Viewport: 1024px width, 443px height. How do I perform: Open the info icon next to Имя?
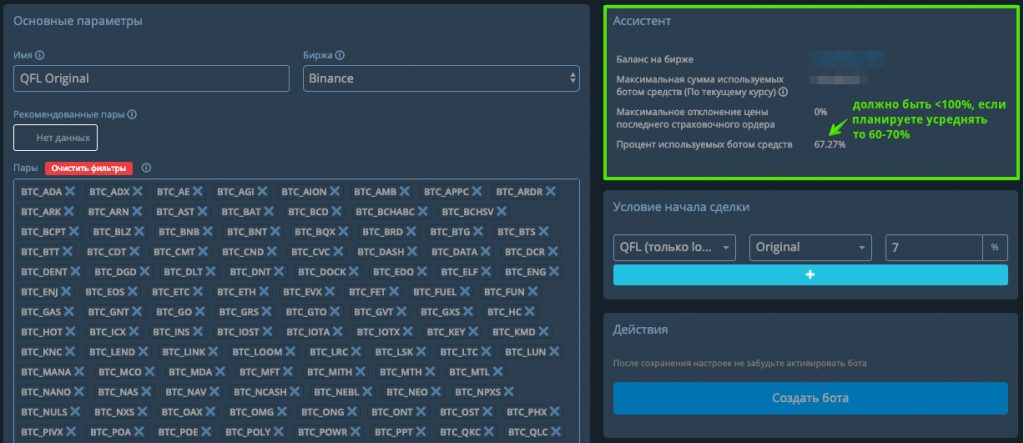(40, 56)
